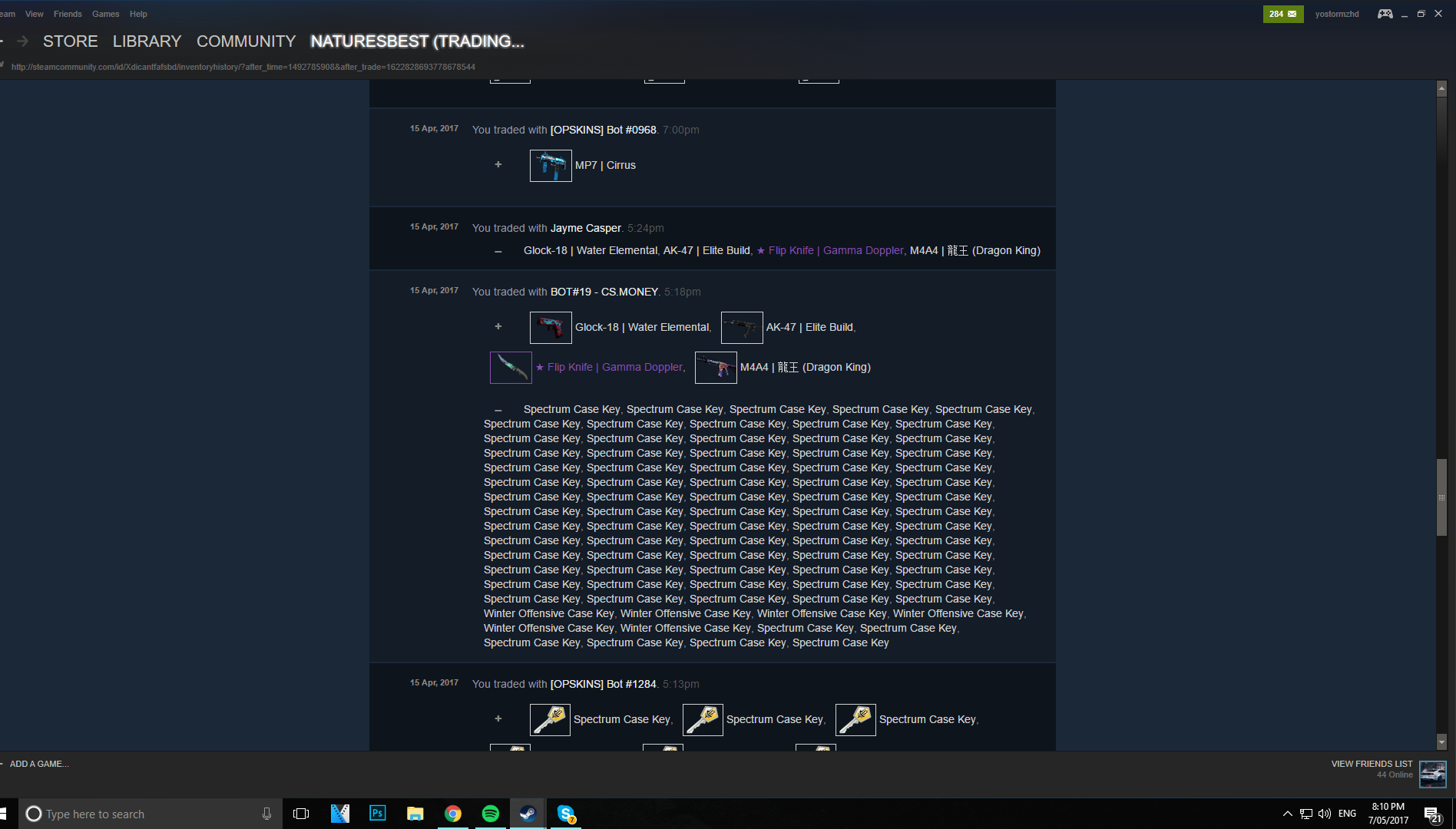1456x829 pixels.
Task: Open the yostormzhd account dropdown
Action: [1337, 14]
